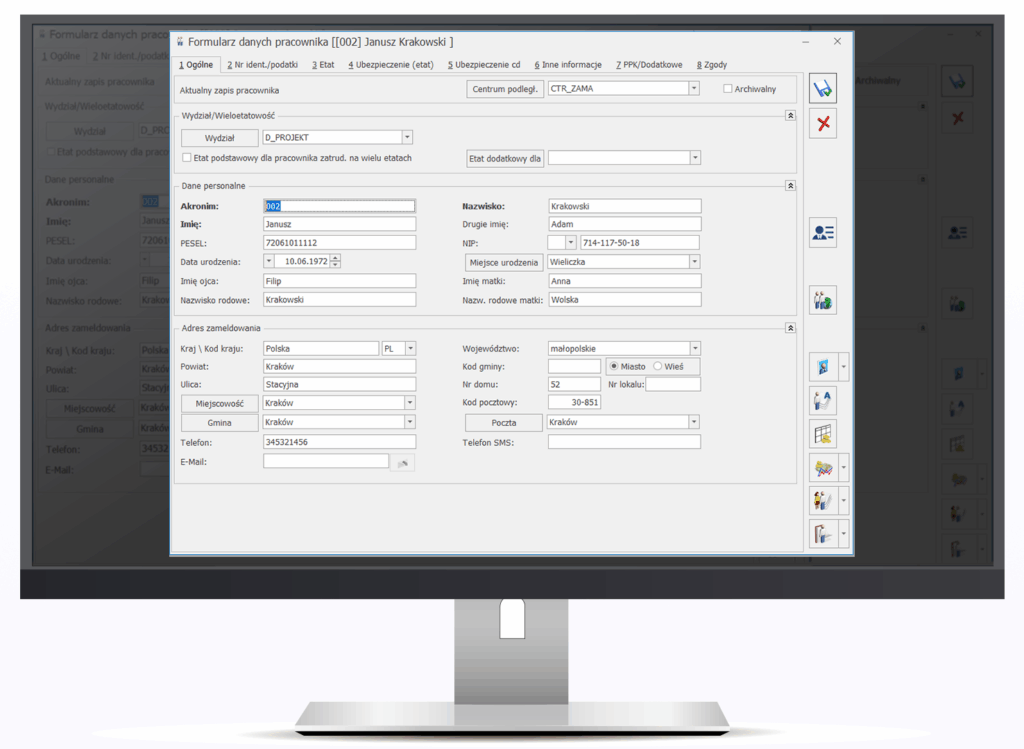Expand the Centrum podległ. CTR_ZAMA dropdown
This screenshot has width=1024, height=749.
[x=693, y=88]
